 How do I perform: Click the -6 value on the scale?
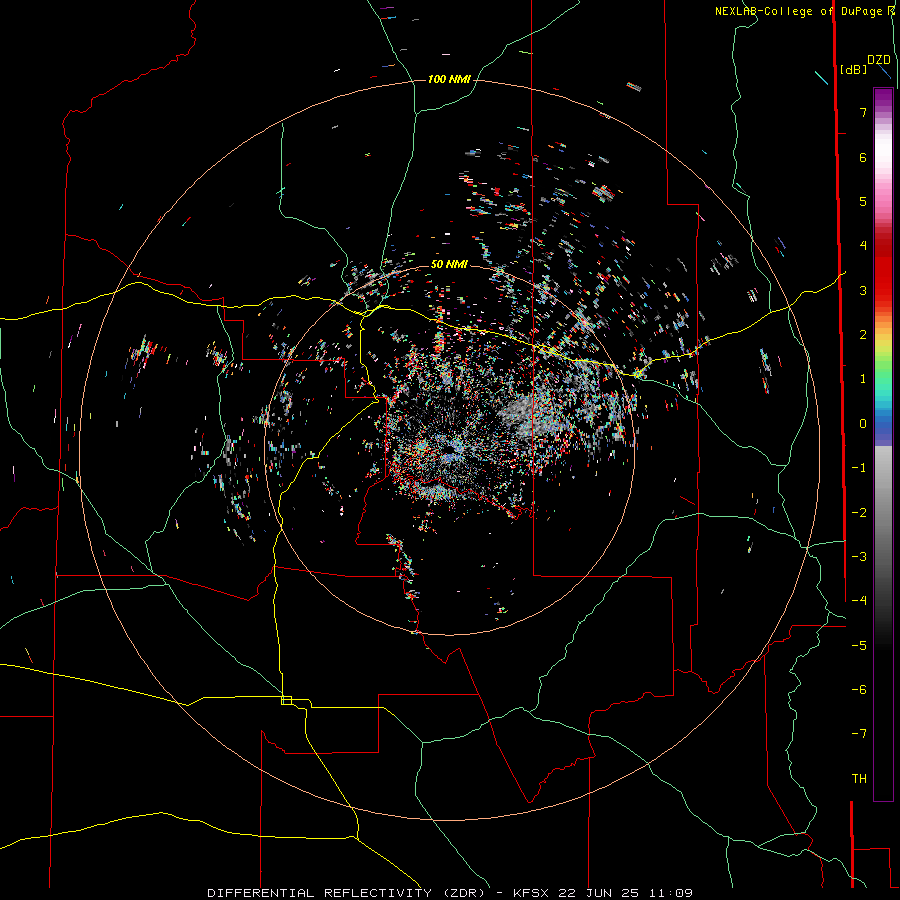tap(859, 690)
